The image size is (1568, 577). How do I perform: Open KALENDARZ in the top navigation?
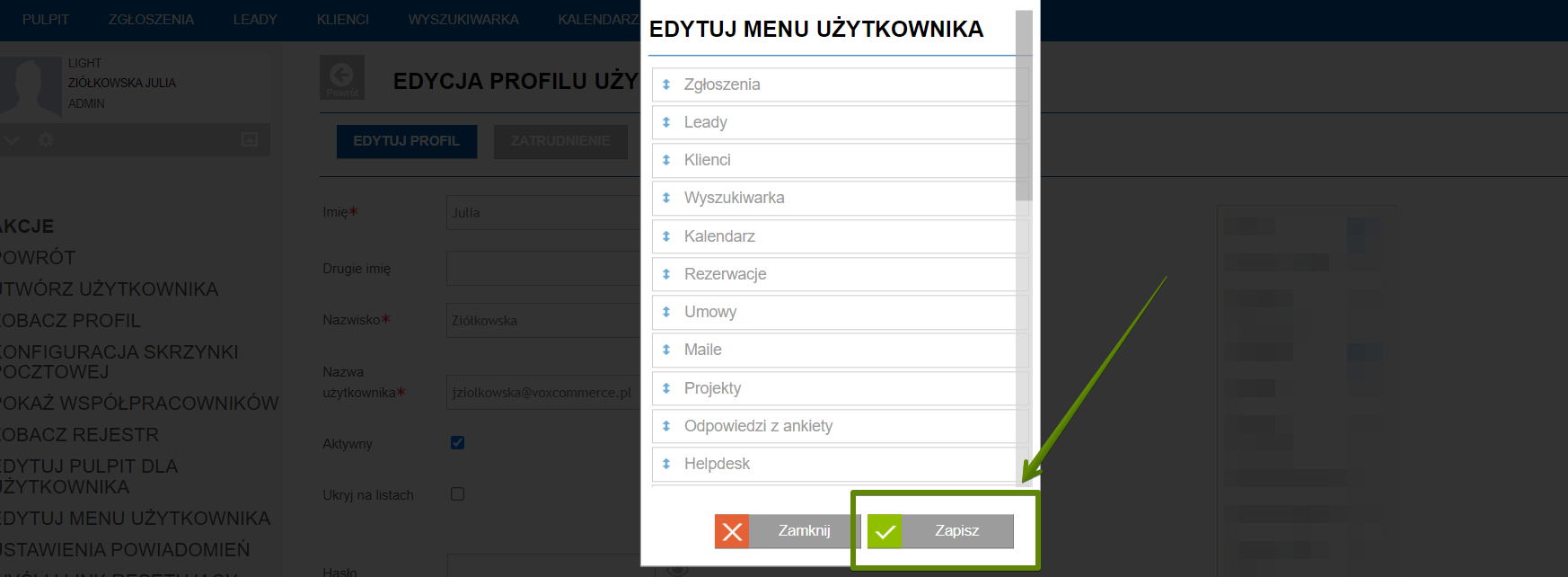598,20
